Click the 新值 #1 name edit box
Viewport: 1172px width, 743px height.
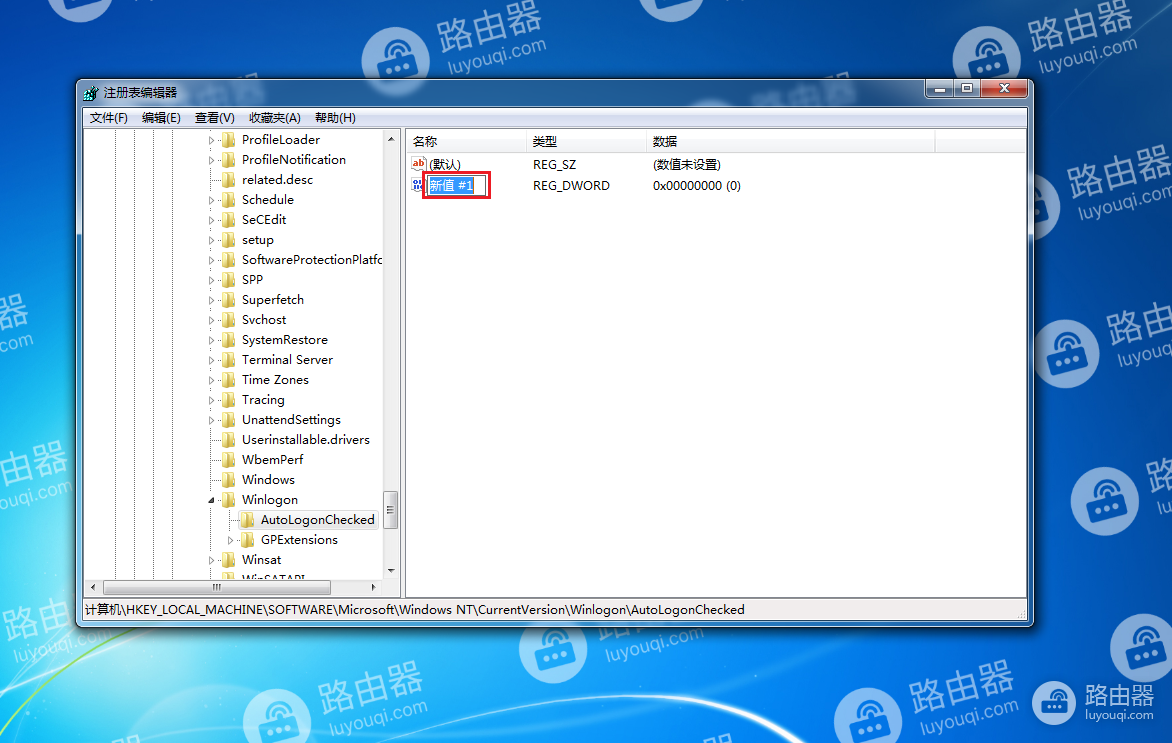click(x=457, y=185)
